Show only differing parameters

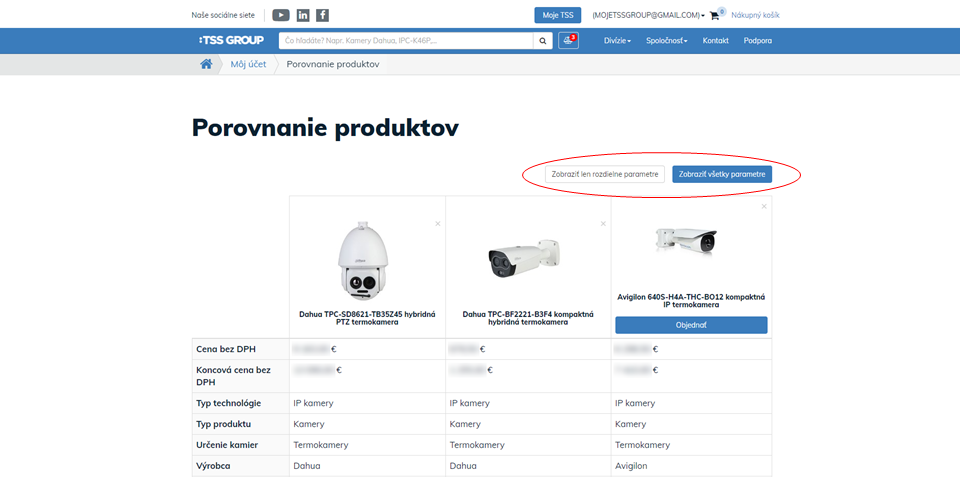[x=606, y=174]
